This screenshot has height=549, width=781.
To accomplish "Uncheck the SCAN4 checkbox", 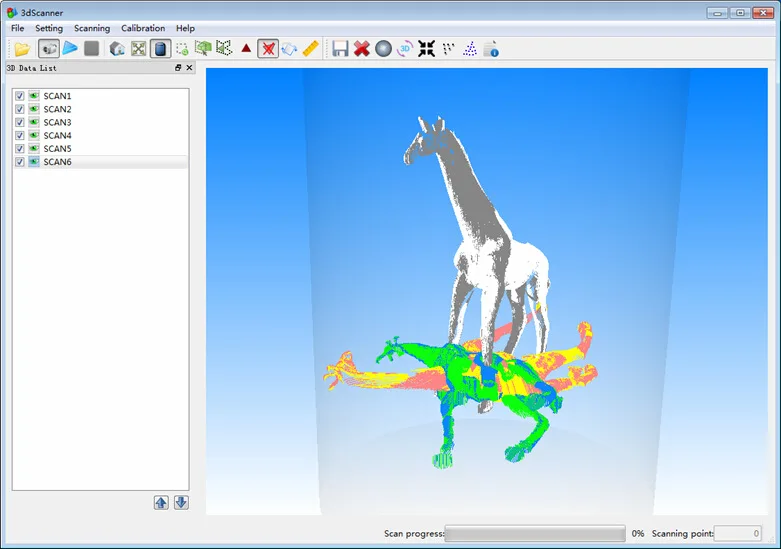I will pos(20,136).
